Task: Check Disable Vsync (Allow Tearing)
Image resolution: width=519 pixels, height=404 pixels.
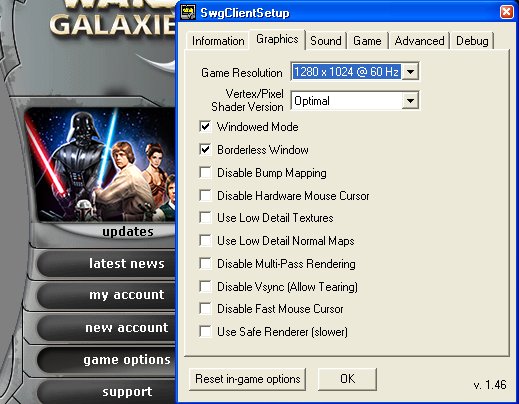Action: point(205,286)
